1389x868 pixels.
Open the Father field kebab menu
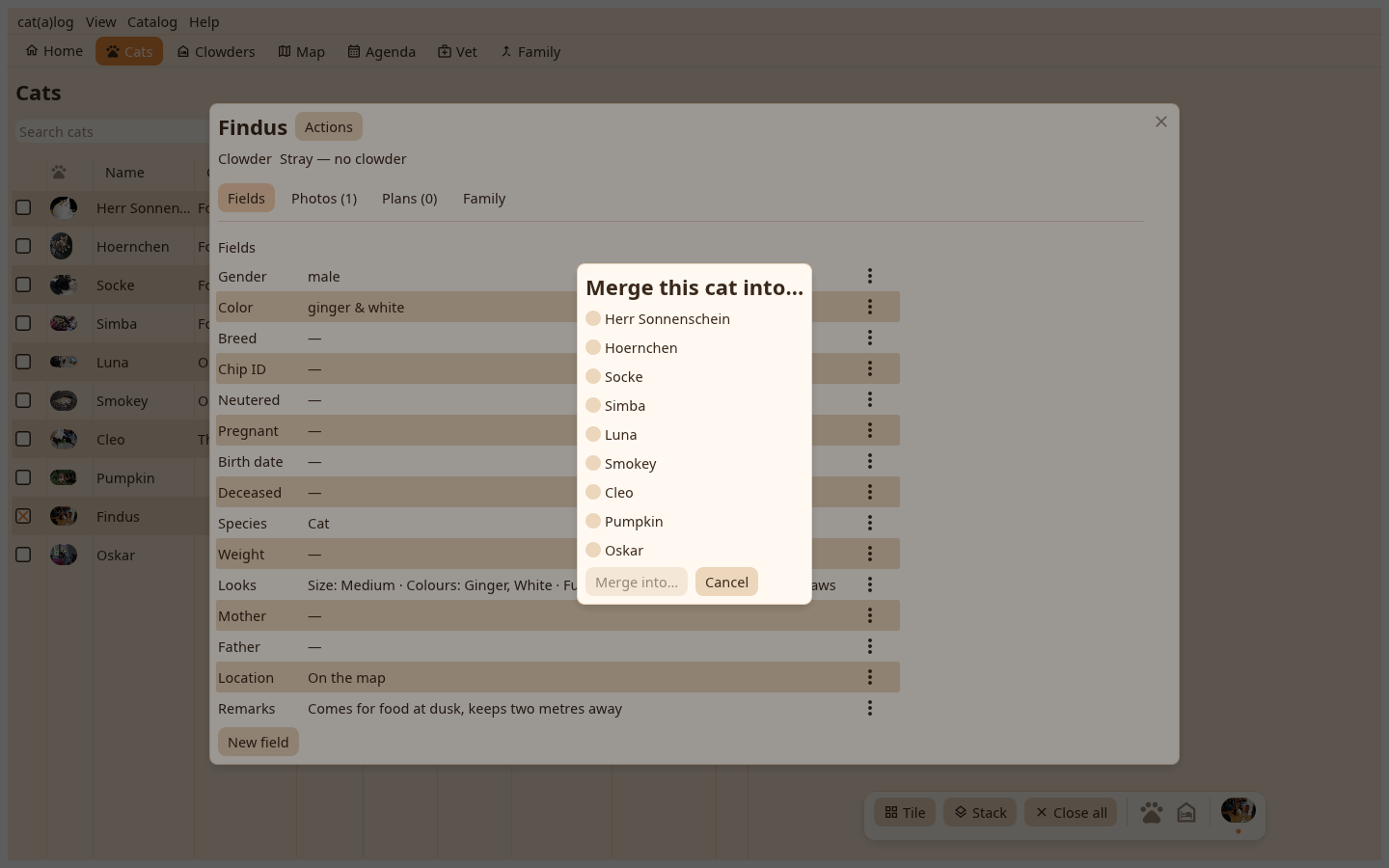pos(869,646)
